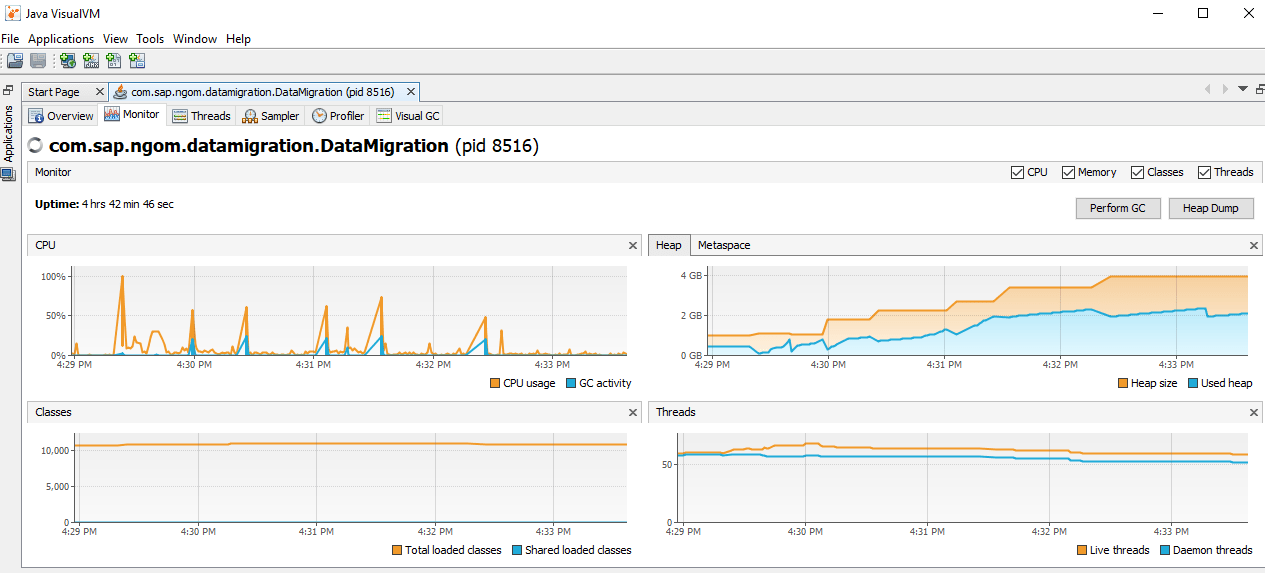Open the Profiler tab
The image size is (1265, 573).
[x=338, y=116]
